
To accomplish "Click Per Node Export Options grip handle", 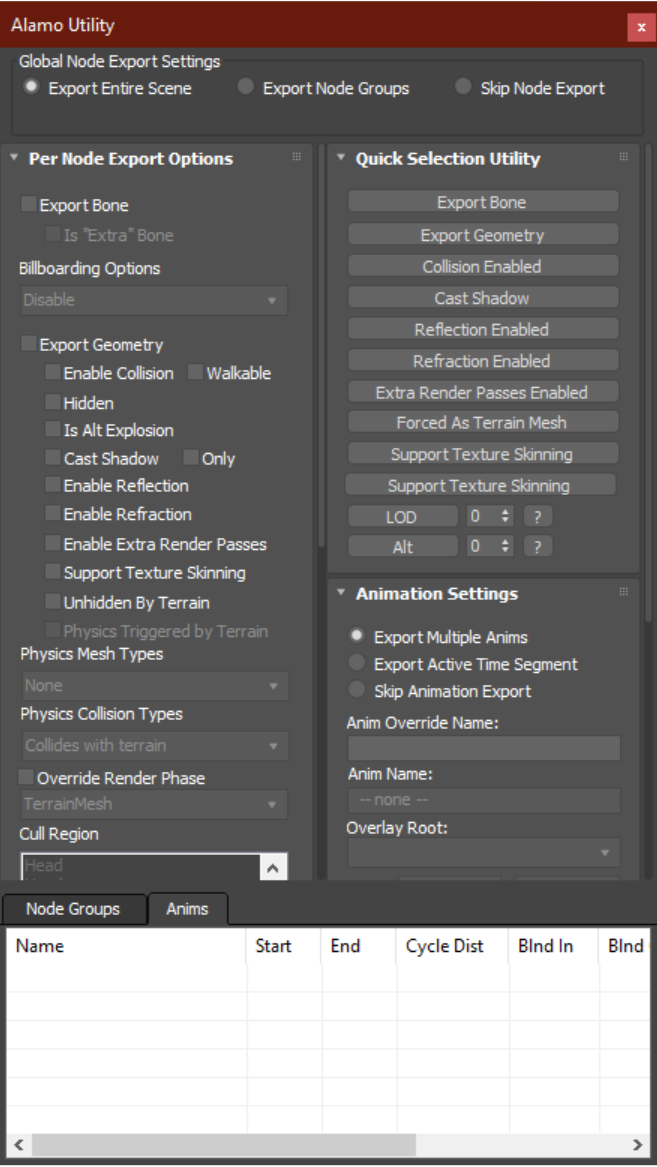I will pos(297,157).
